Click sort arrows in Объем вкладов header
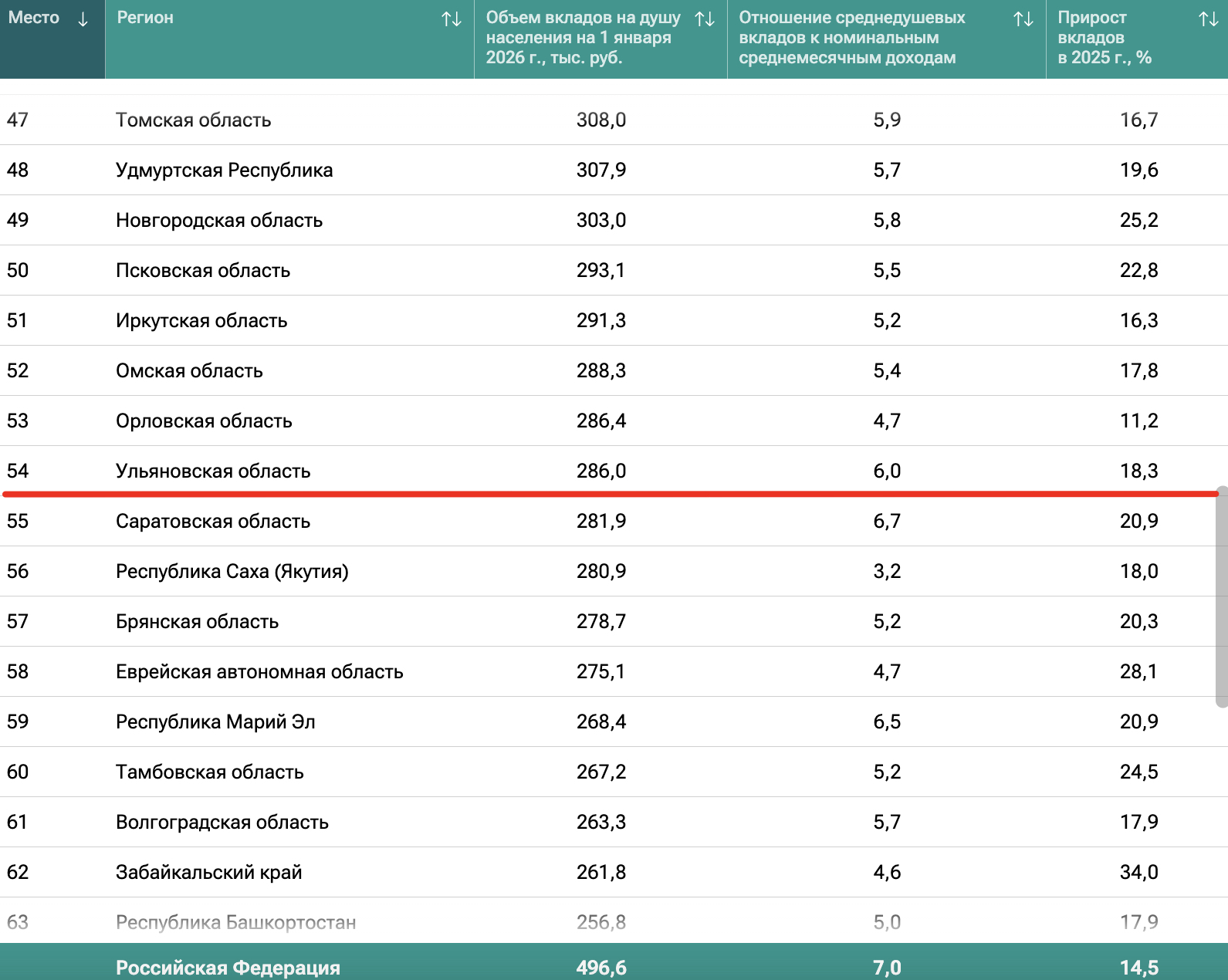The width and height of the screenshot is (1228, 980). click(x=705, y=19)
